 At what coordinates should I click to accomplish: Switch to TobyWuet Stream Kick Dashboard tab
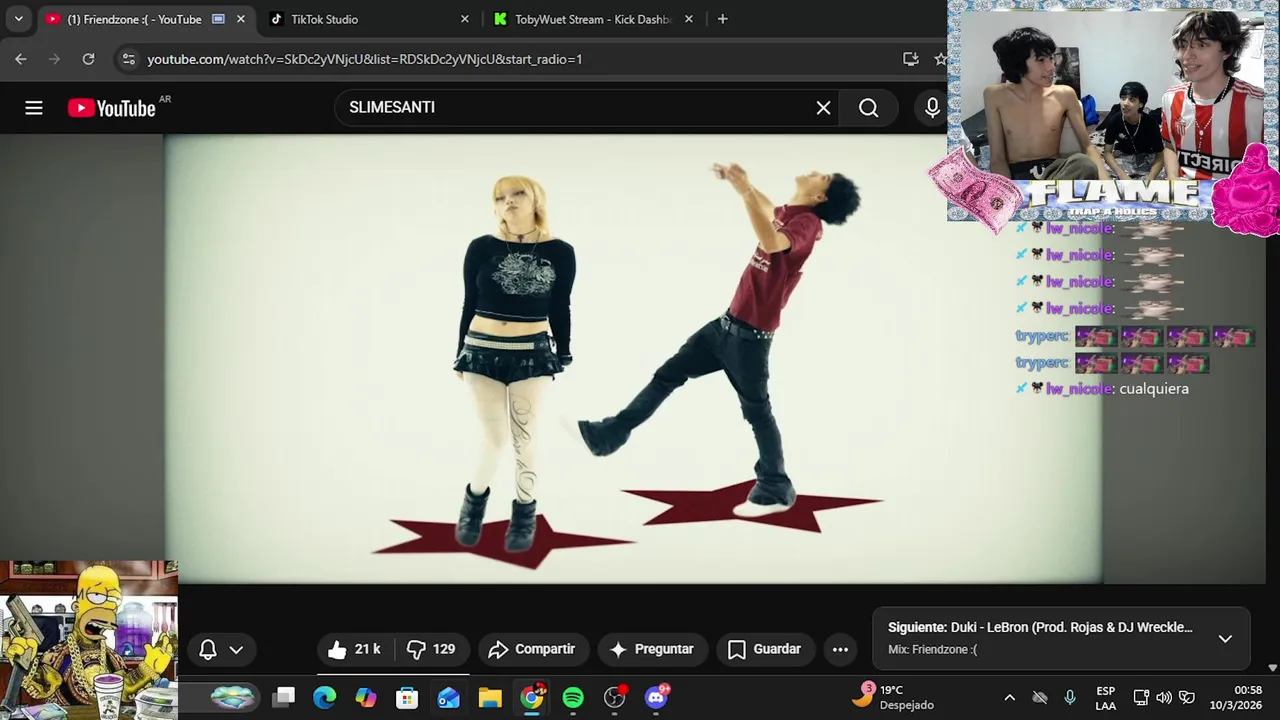coord(595,19)
